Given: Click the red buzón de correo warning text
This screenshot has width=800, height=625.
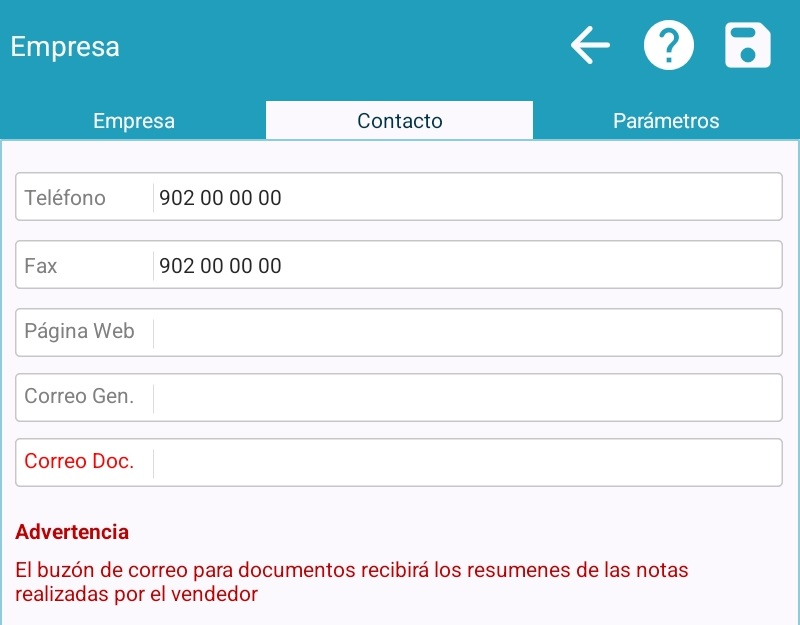Looking at the screenshot, I should pos(350,582).
